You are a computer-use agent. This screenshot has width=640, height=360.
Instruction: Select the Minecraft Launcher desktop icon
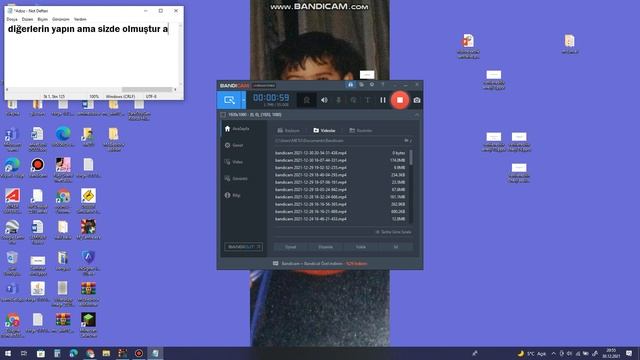click(88, 324)
